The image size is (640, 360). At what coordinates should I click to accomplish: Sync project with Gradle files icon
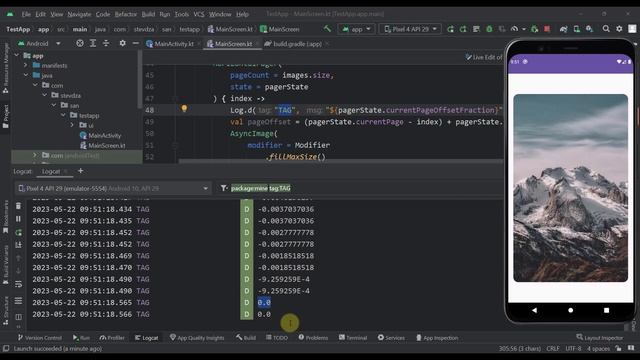[563, 29]
